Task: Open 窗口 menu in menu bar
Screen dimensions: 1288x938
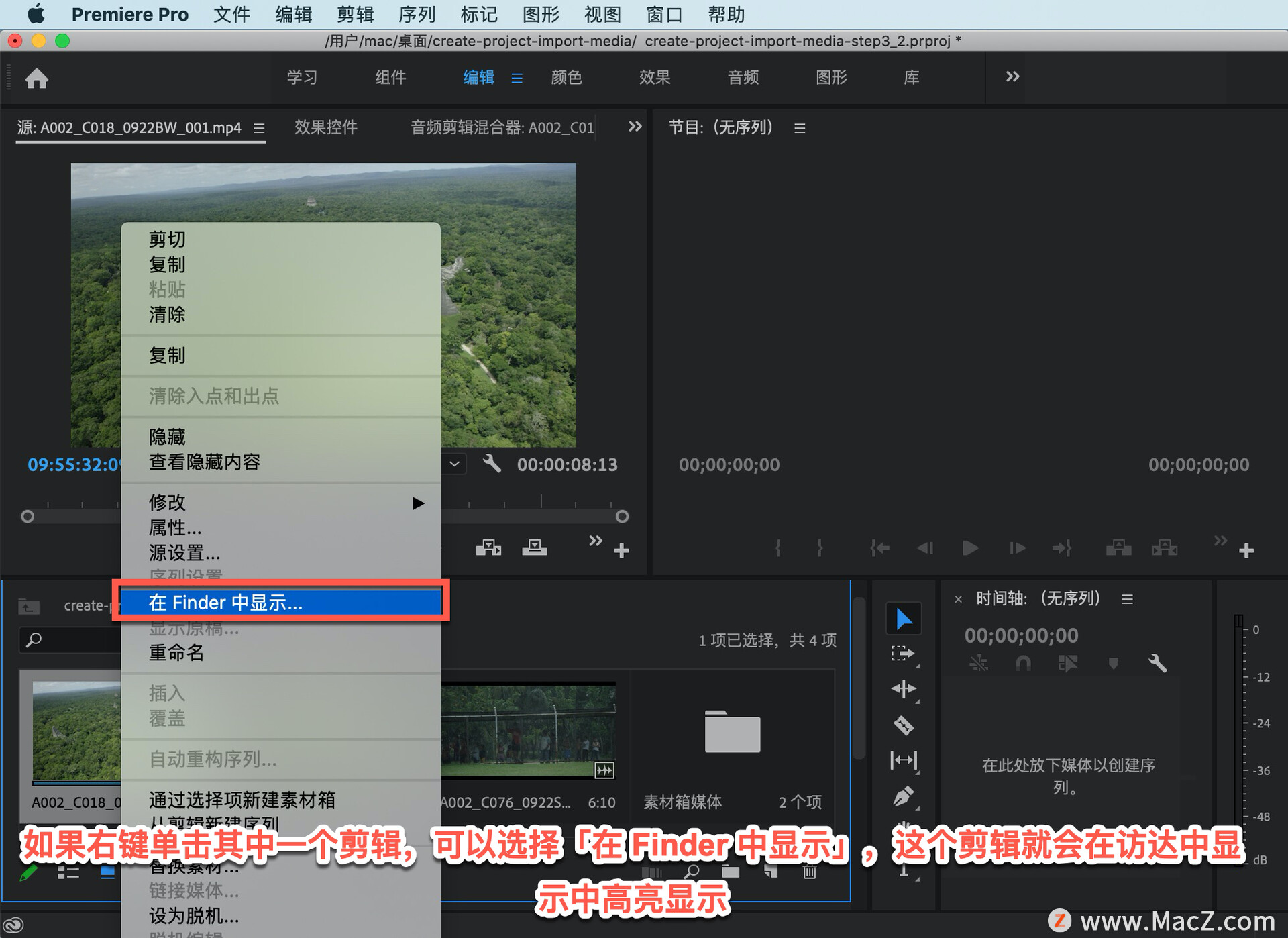Action: point(664,14)
